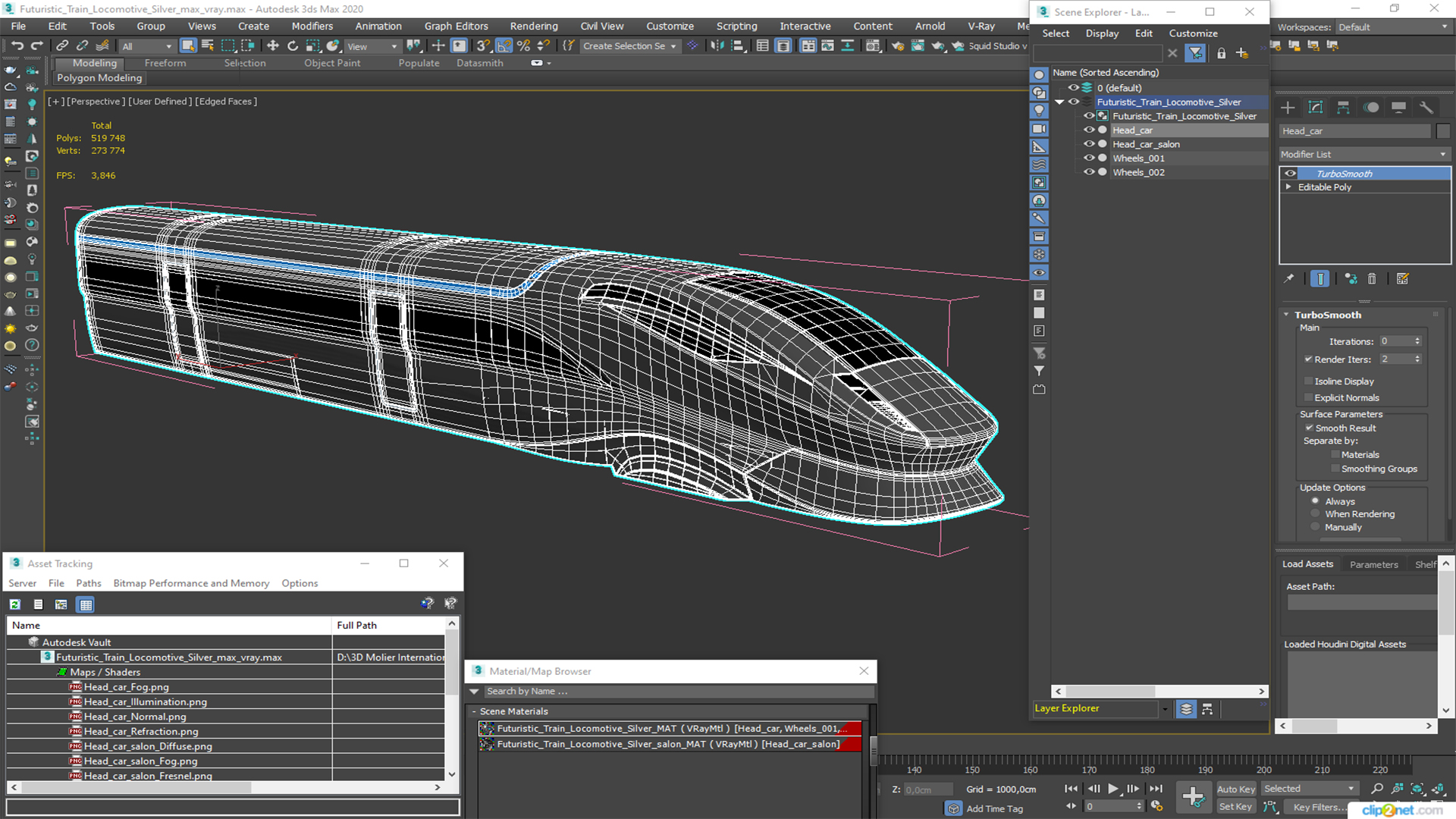Click the Redo arrow in main toolbar
Viewport: 1456px width, 819px height.
(x=37, y=46)
